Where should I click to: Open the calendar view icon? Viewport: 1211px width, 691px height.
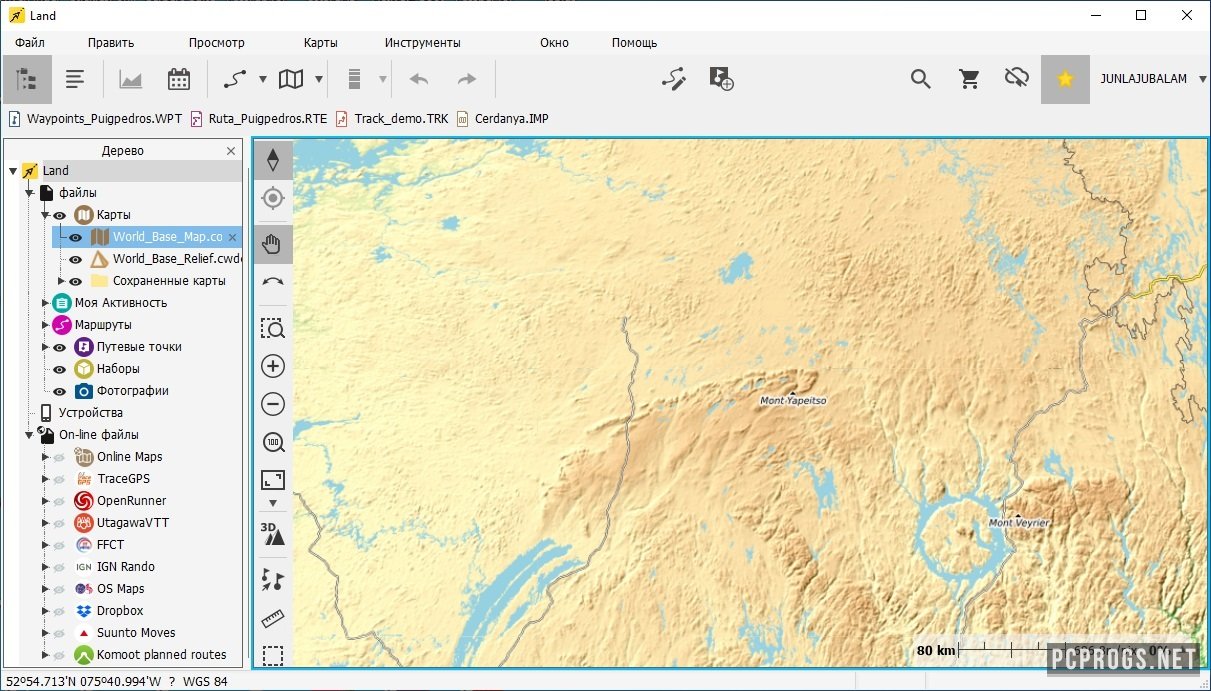[179, 80]
